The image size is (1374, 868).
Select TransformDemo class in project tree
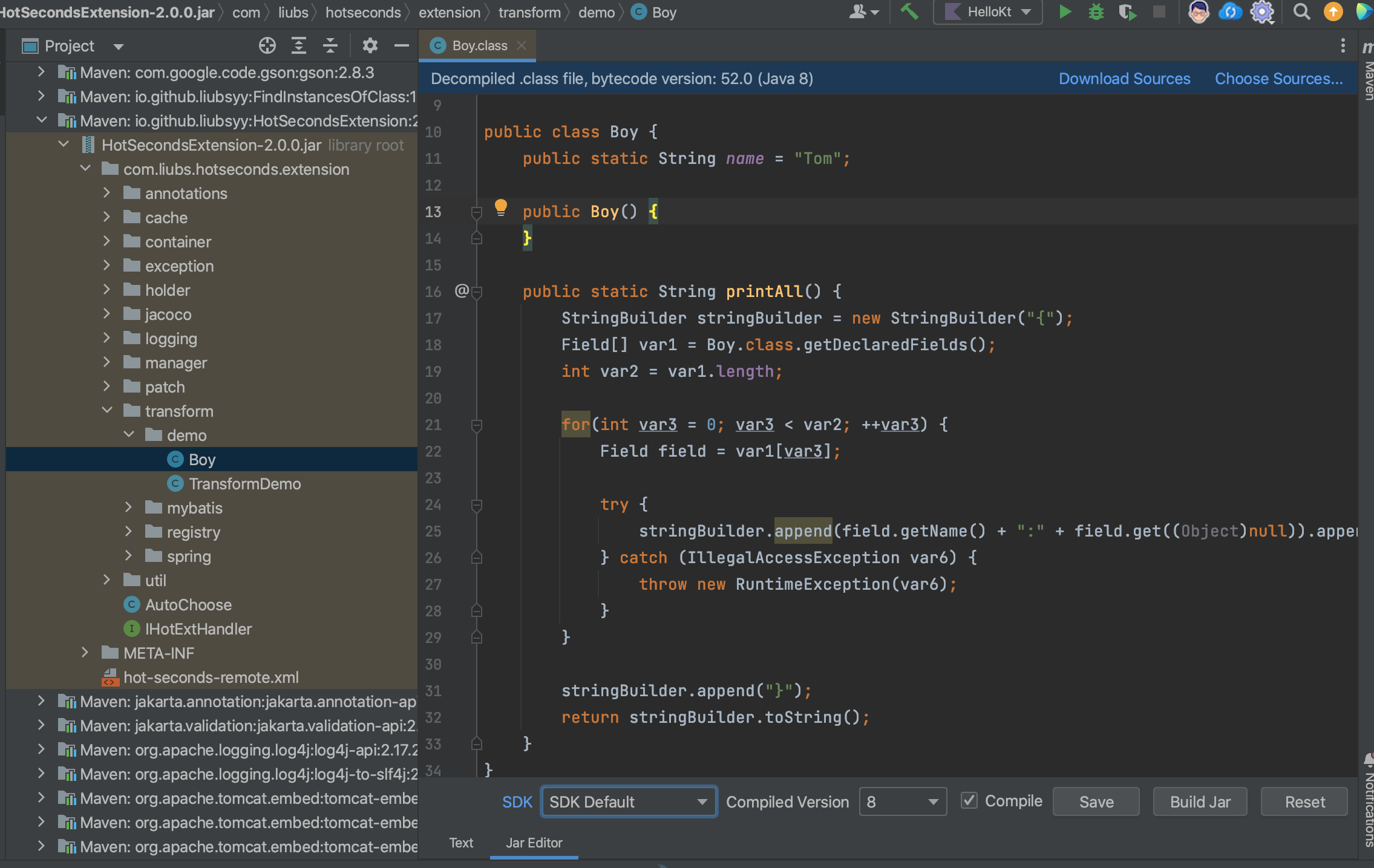(244, 484)
